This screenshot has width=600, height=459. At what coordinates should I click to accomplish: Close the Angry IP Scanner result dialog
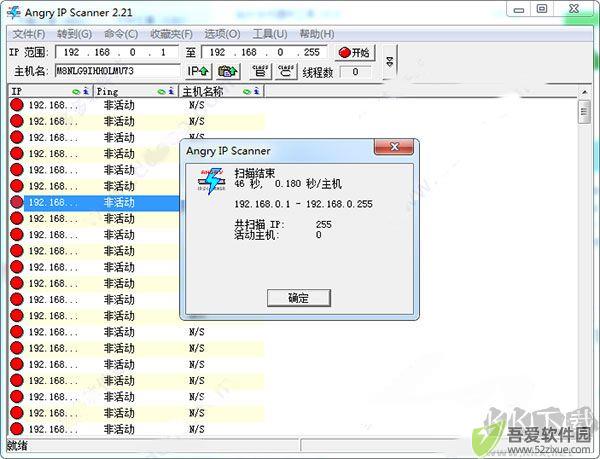(394, 146)
